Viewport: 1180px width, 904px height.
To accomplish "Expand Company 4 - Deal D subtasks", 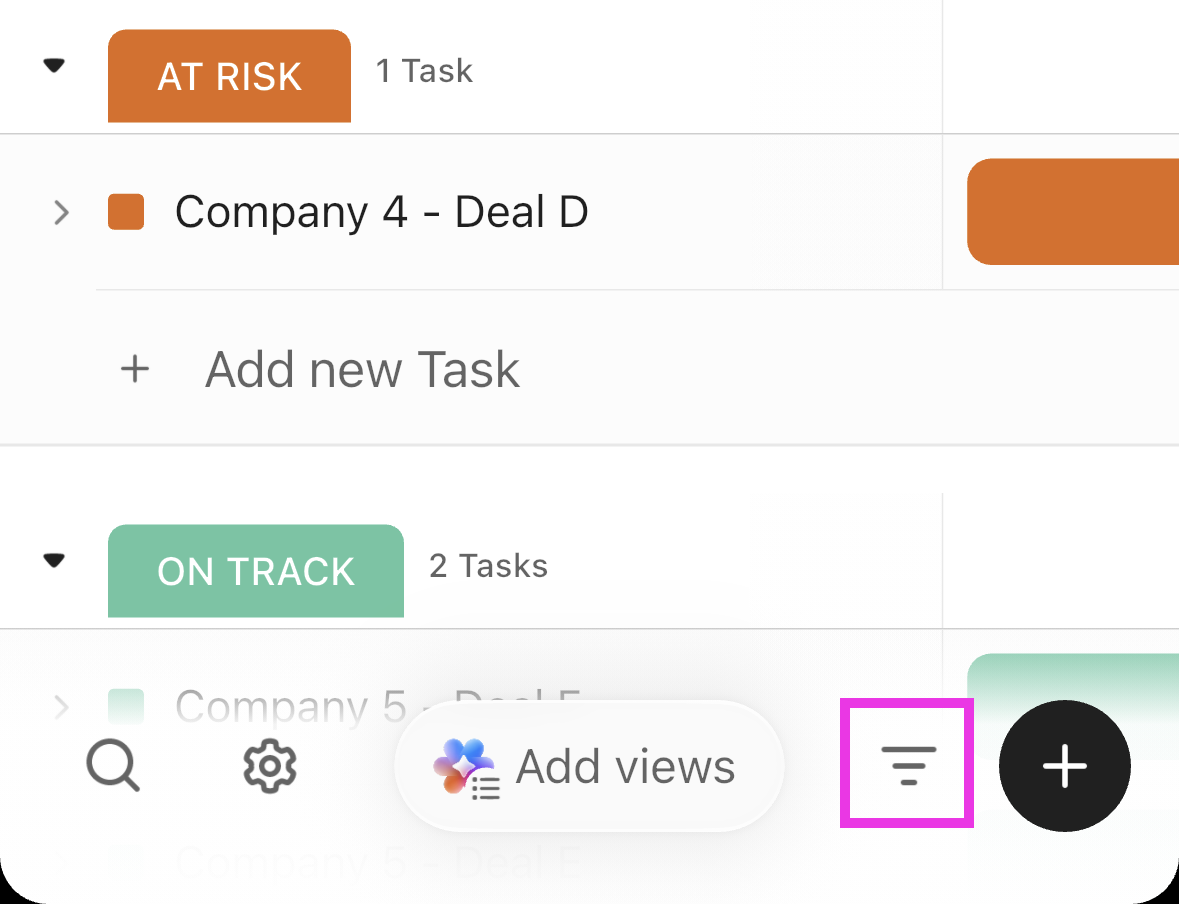I will coord(62,212).
